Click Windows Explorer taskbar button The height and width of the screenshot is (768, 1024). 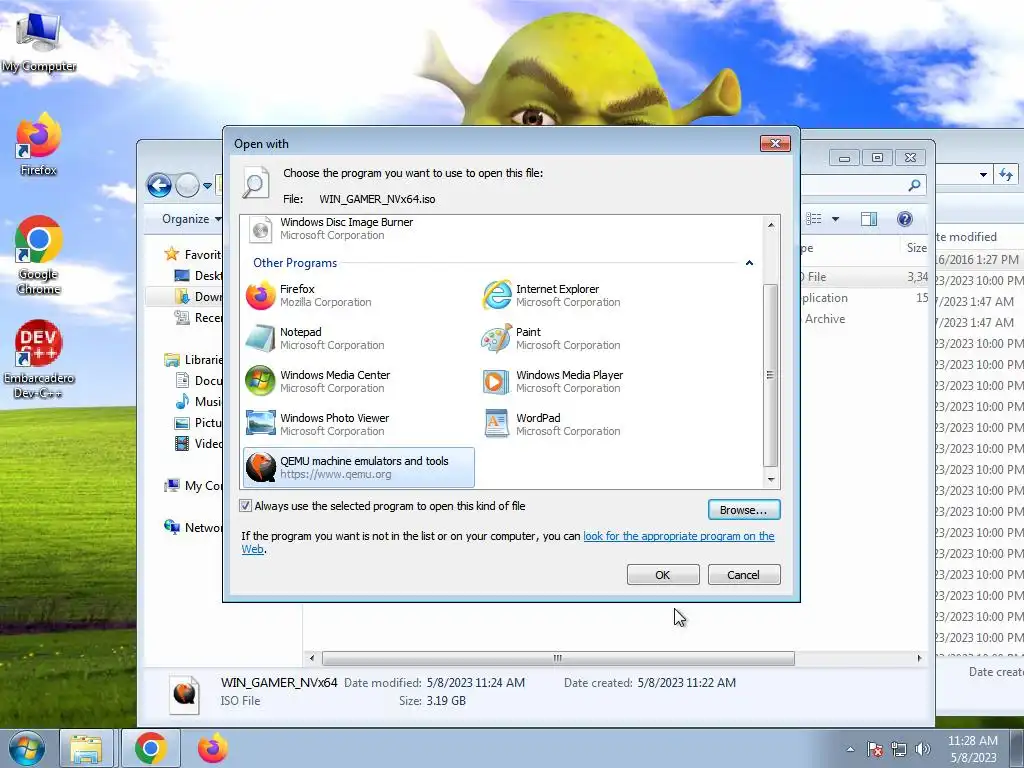point(87,749)
